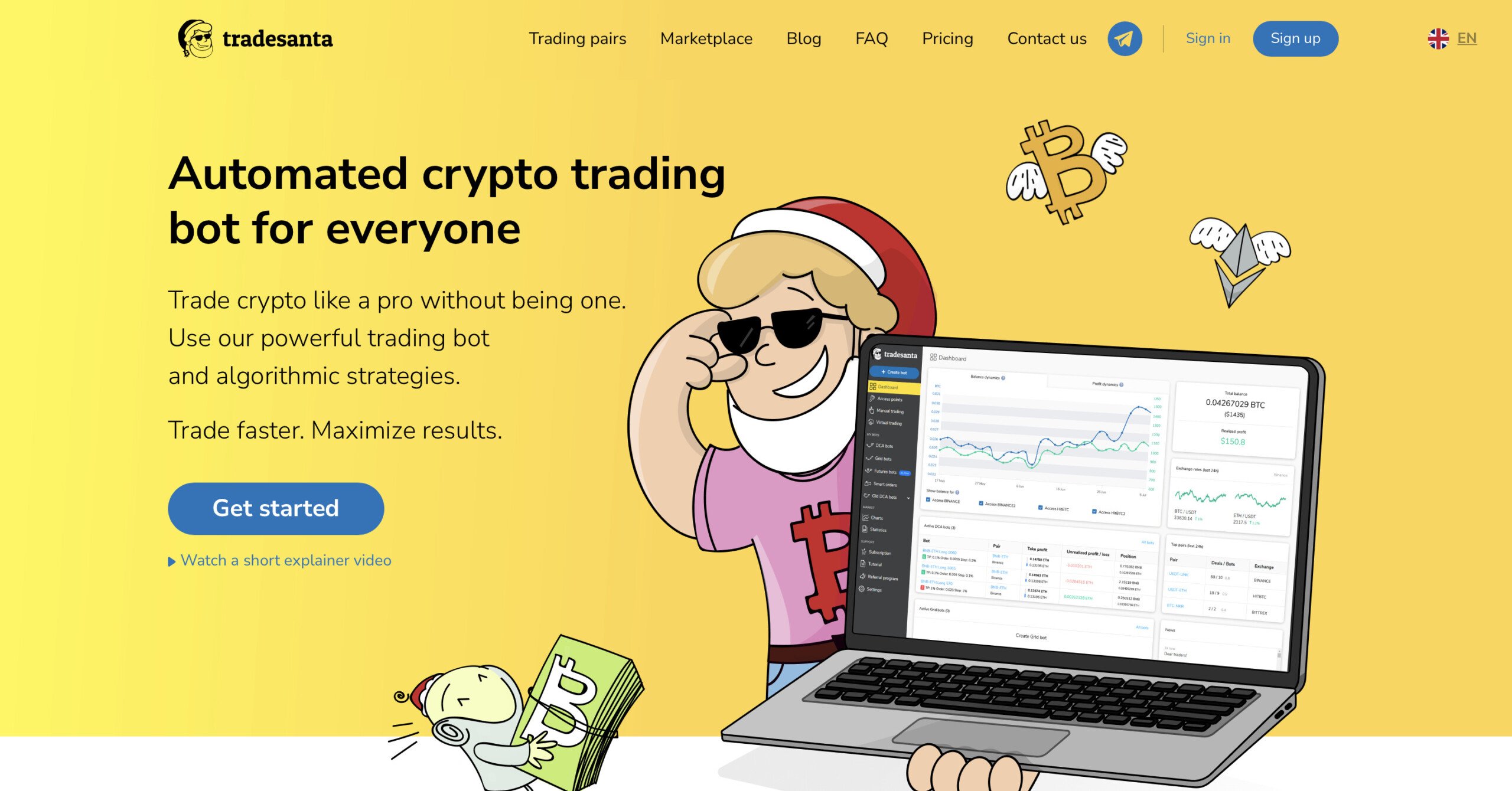Expand the FAQ navigation item
Image resolution: width=1512 pixels, height=791 pixels.
tap(871, 38)
